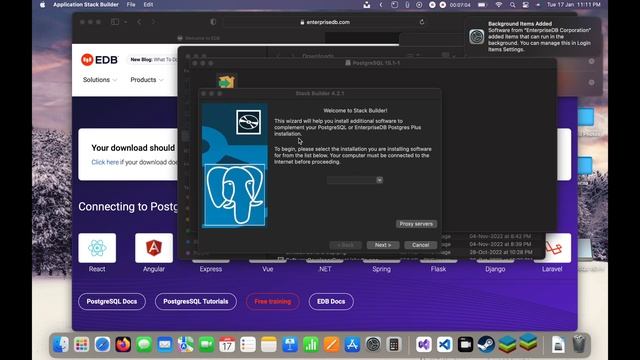This screenshot has height=360, width=640.
Task: Click the 'Spring' label on EDB page
Action: (x=382, y=269)
